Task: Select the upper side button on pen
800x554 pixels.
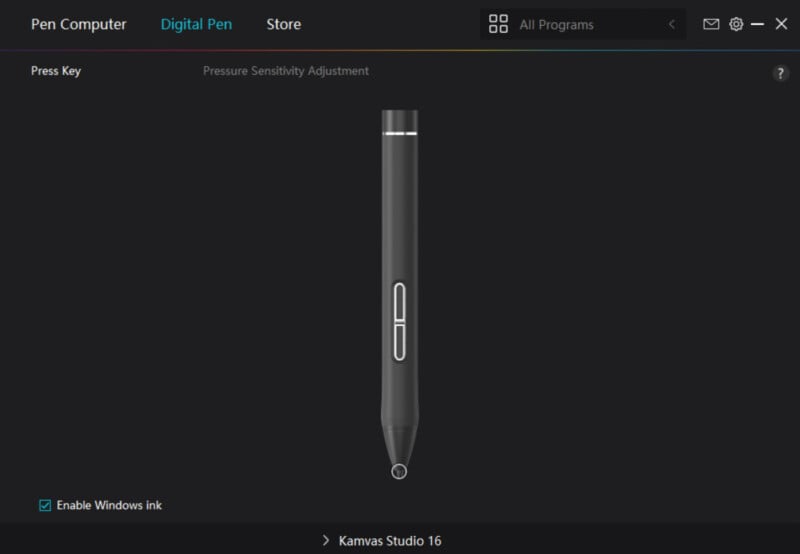Action: pyautogui.click(x=399, y=303)
